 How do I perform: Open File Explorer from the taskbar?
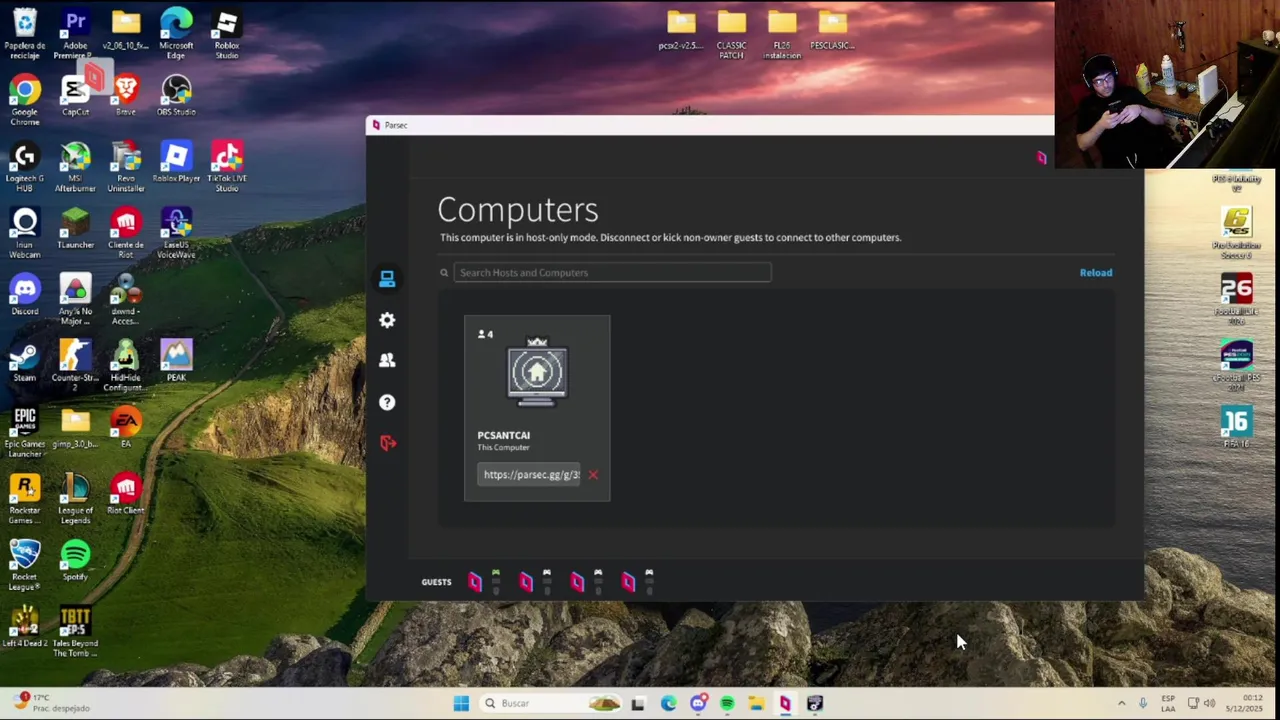point(756,704)
